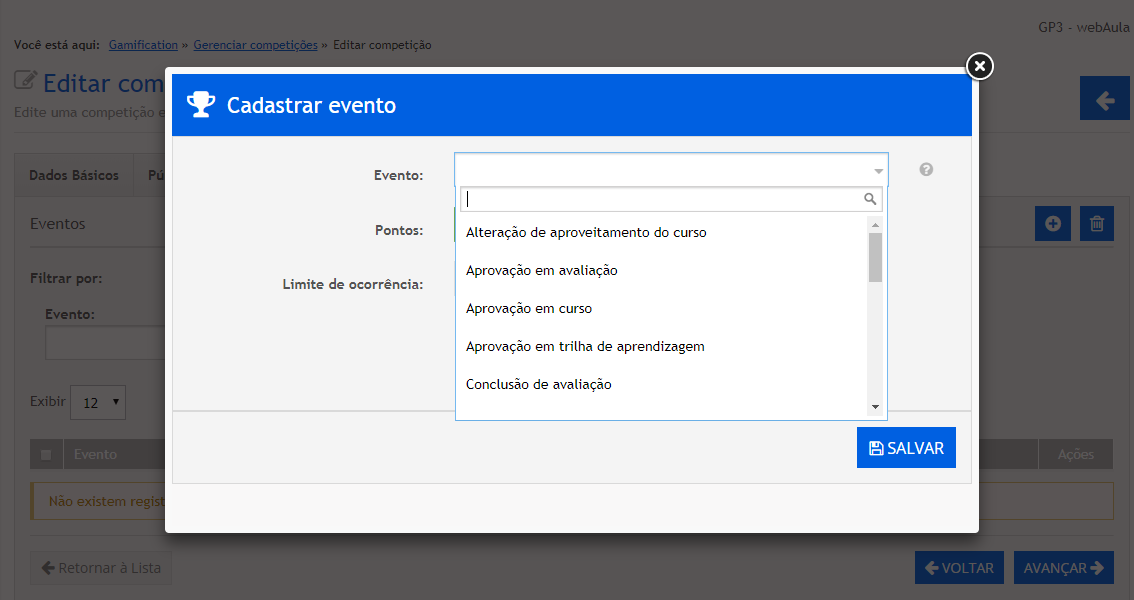This screenshot has width=1134, height=600.
Task: Focus the dropdown search text field
Action: click(x=660, y=199)
